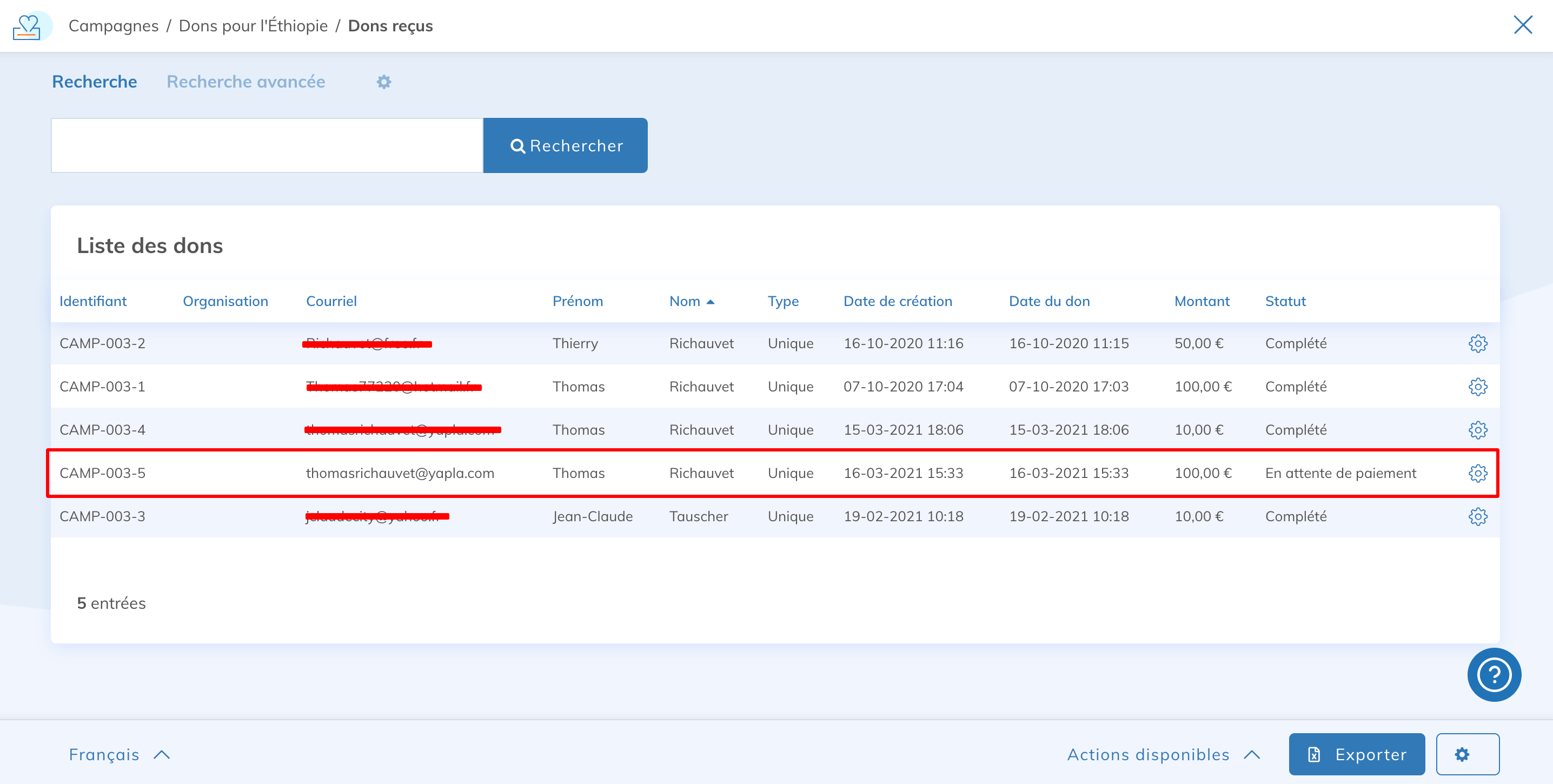Open the gear menu for CAMP-003-5
Image resolution: width=1553 pixels, height=784 pixels.
[1478, 474]
